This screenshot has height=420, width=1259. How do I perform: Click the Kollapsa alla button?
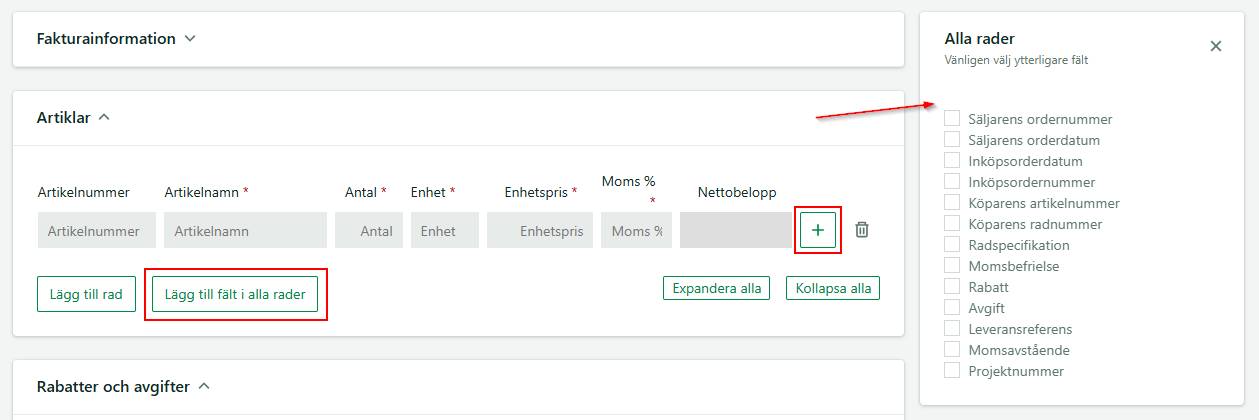833,289
